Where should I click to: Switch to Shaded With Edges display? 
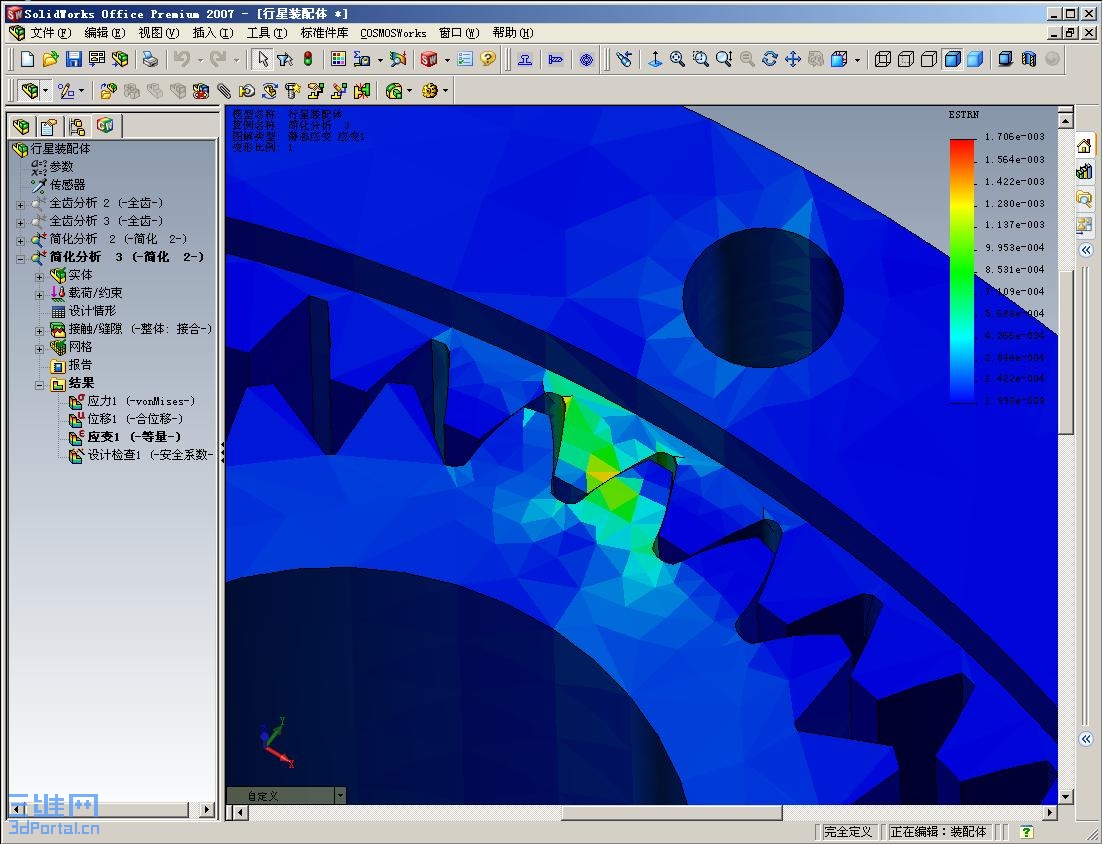(952, 59)
